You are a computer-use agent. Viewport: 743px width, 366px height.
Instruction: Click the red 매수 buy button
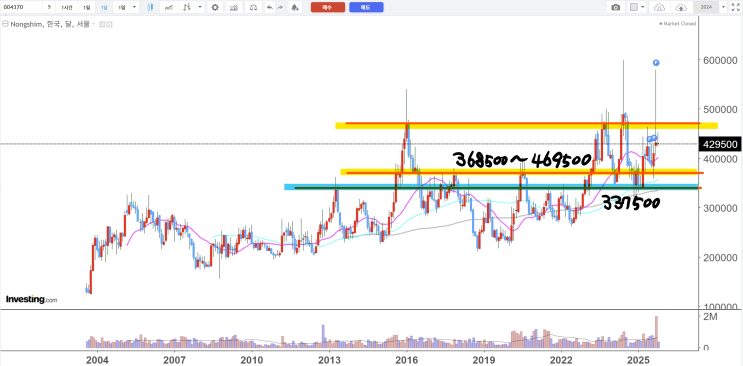[x=328, y=7]
